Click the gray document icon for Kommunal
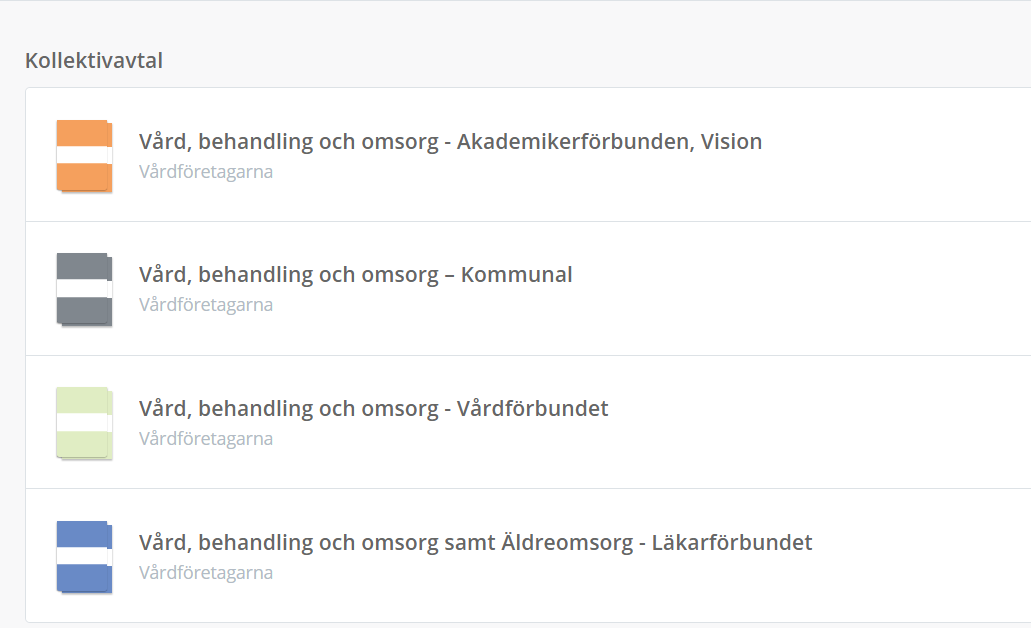The width and height of the screenshot is (1031, 628). pos(84,289)
